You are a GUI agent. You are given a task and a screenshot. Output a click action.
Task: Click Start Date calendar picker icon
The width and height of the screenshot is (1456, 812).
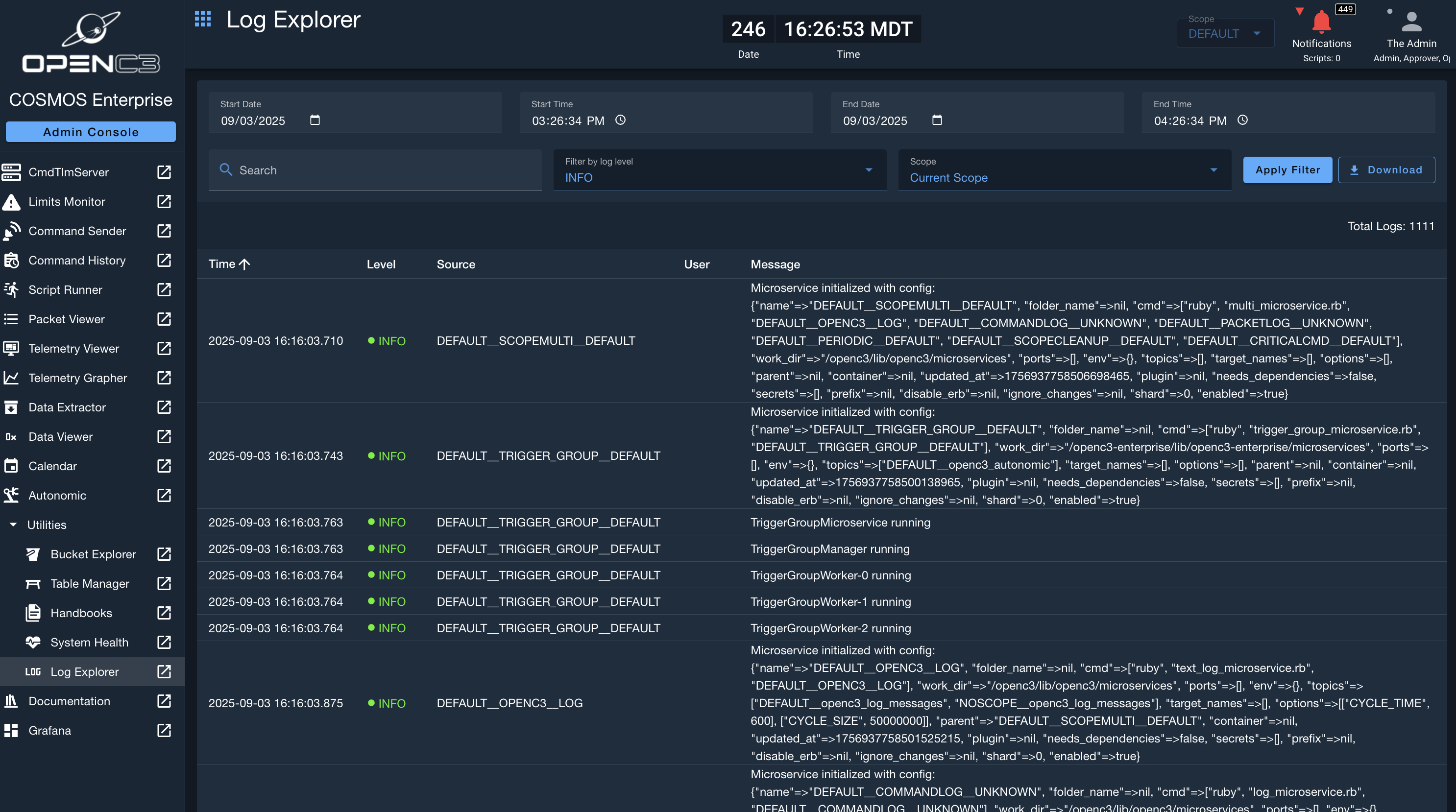315,120
